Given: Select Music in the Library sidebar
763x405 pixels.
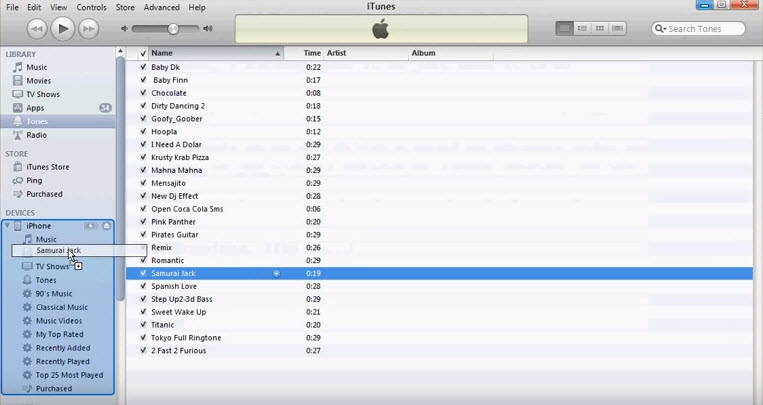Looking at the screenshot, I should 36,67.
